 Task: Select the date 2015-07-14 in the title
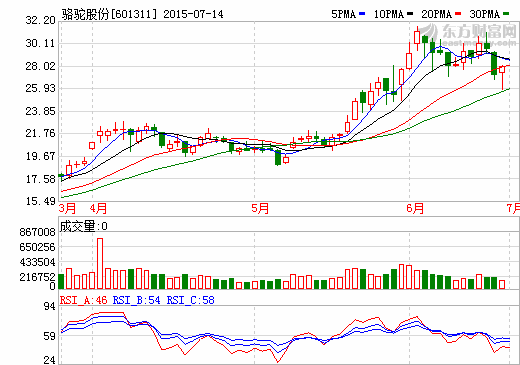[193, 14]
